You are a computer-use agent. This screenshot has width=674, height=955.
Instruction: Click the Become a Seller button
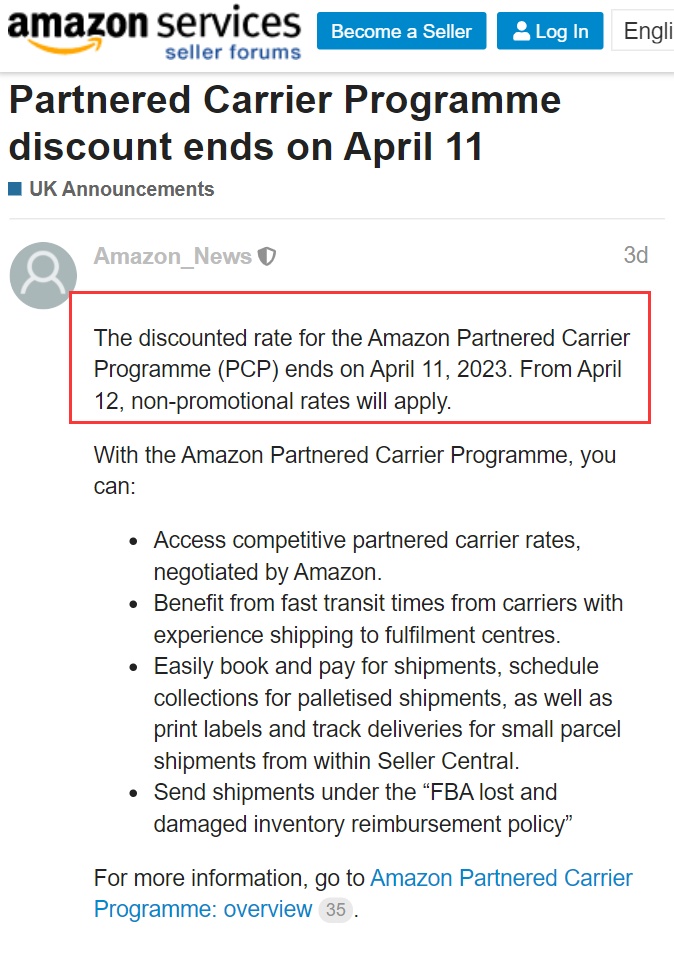[x=401, y=30]
